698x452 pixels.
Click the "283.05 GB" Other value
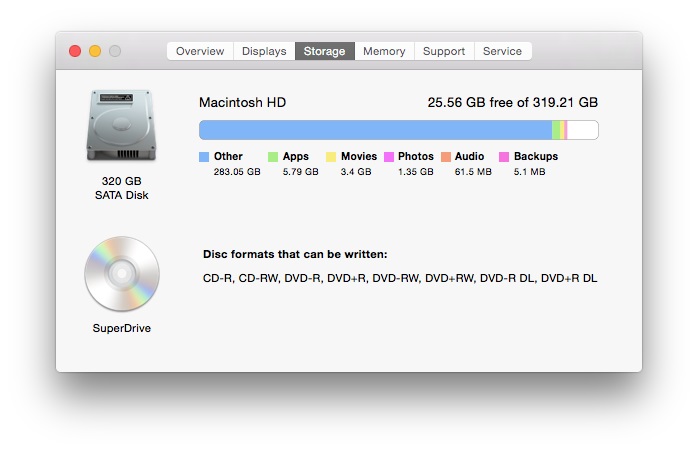[237, 172]
